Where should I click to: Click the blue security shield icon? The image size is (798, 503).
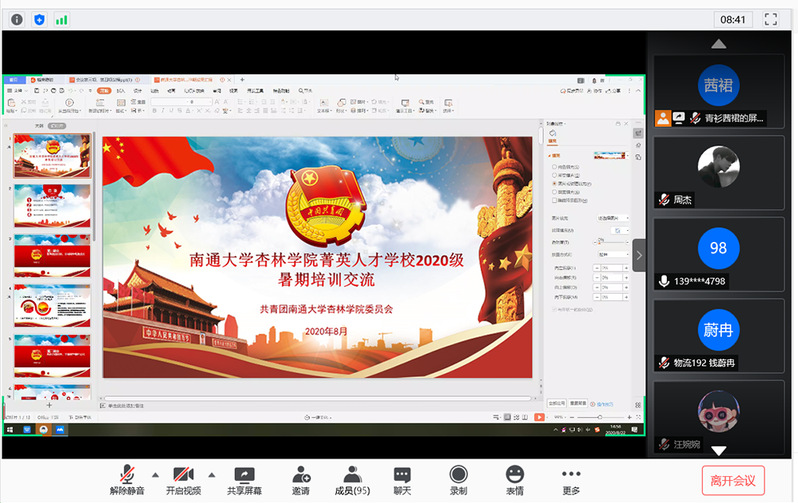39,18
